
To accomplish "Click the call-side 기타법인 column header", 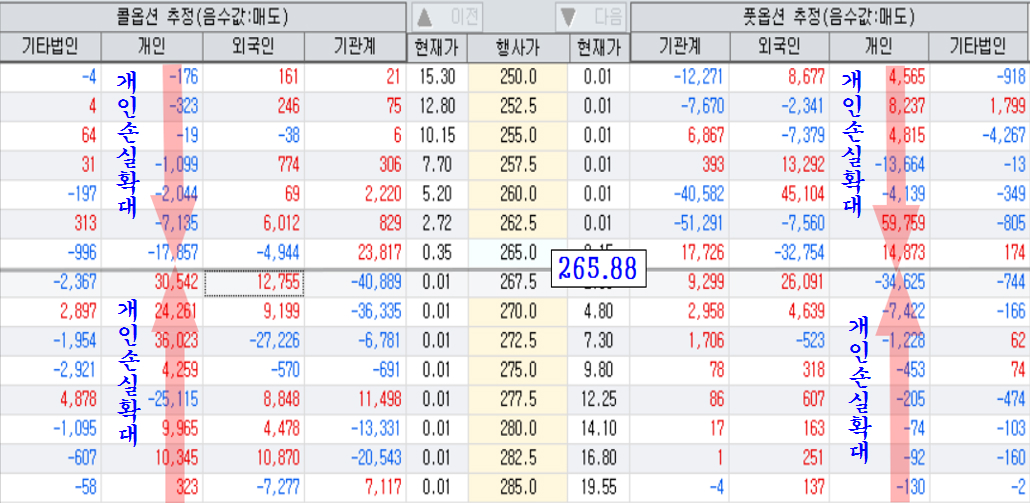I will click(x=50, y=47).
